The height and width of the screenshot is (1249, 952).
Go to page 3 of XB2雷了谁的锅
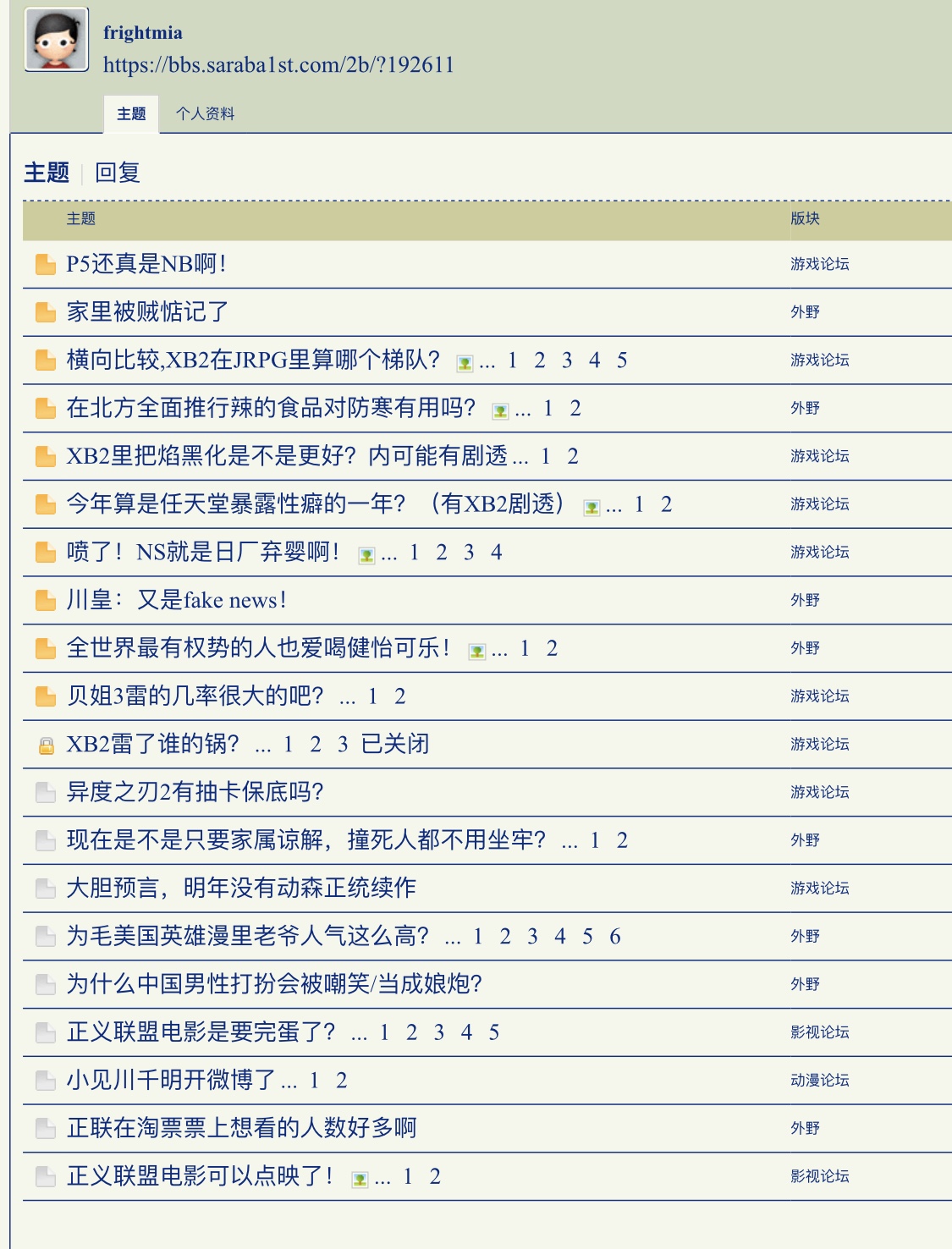pyautogui.click(x=343, y=745)
